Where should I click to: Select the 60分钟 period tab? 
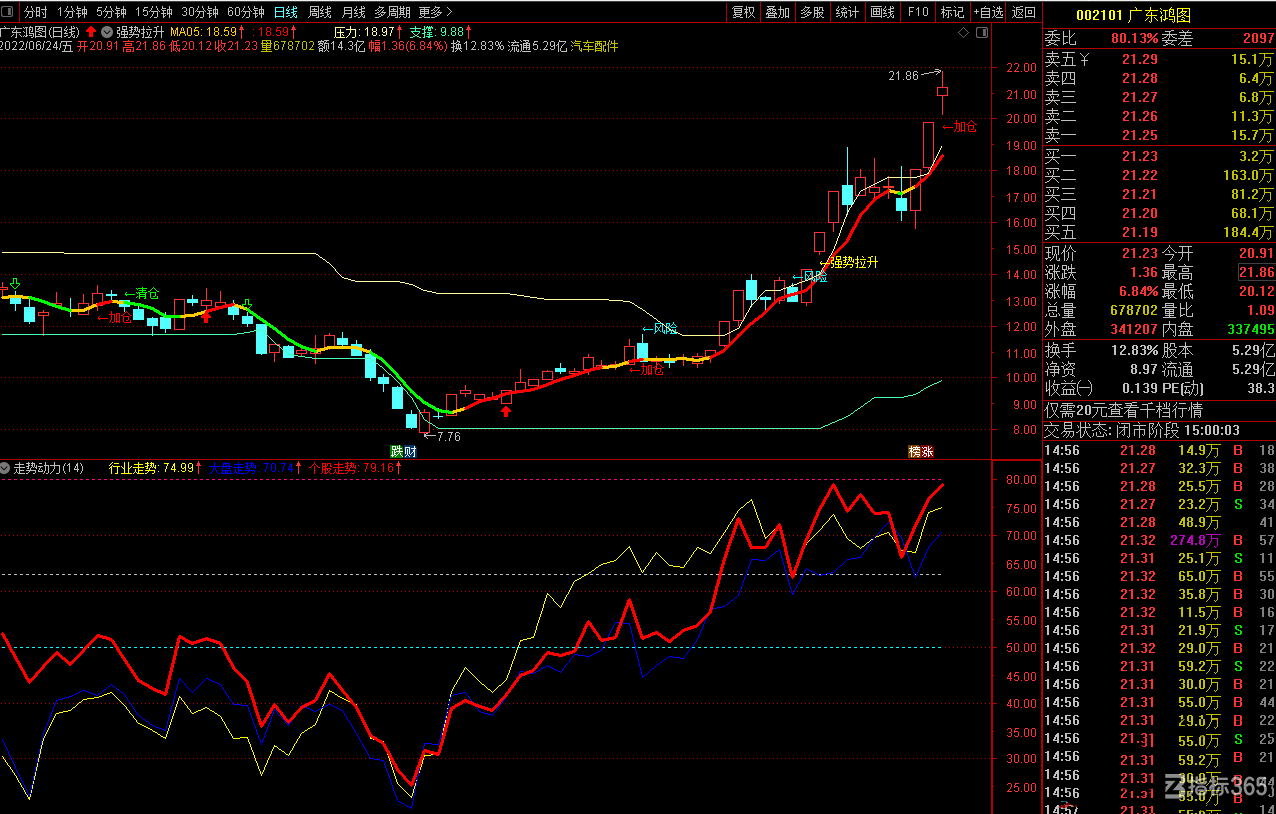click(x=246, y=12)
